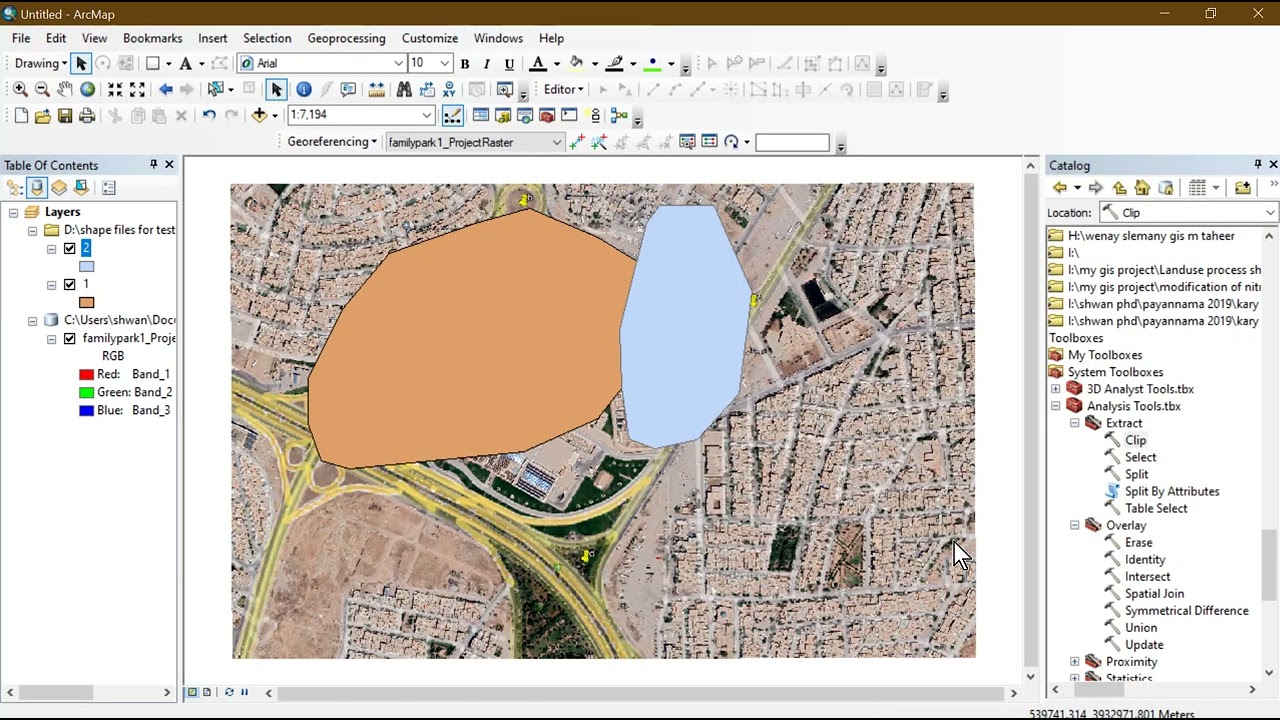This screenshot has width=1280, height=720.
Task: Uncheck layer 1 visibility
Action: click(70, 285)
